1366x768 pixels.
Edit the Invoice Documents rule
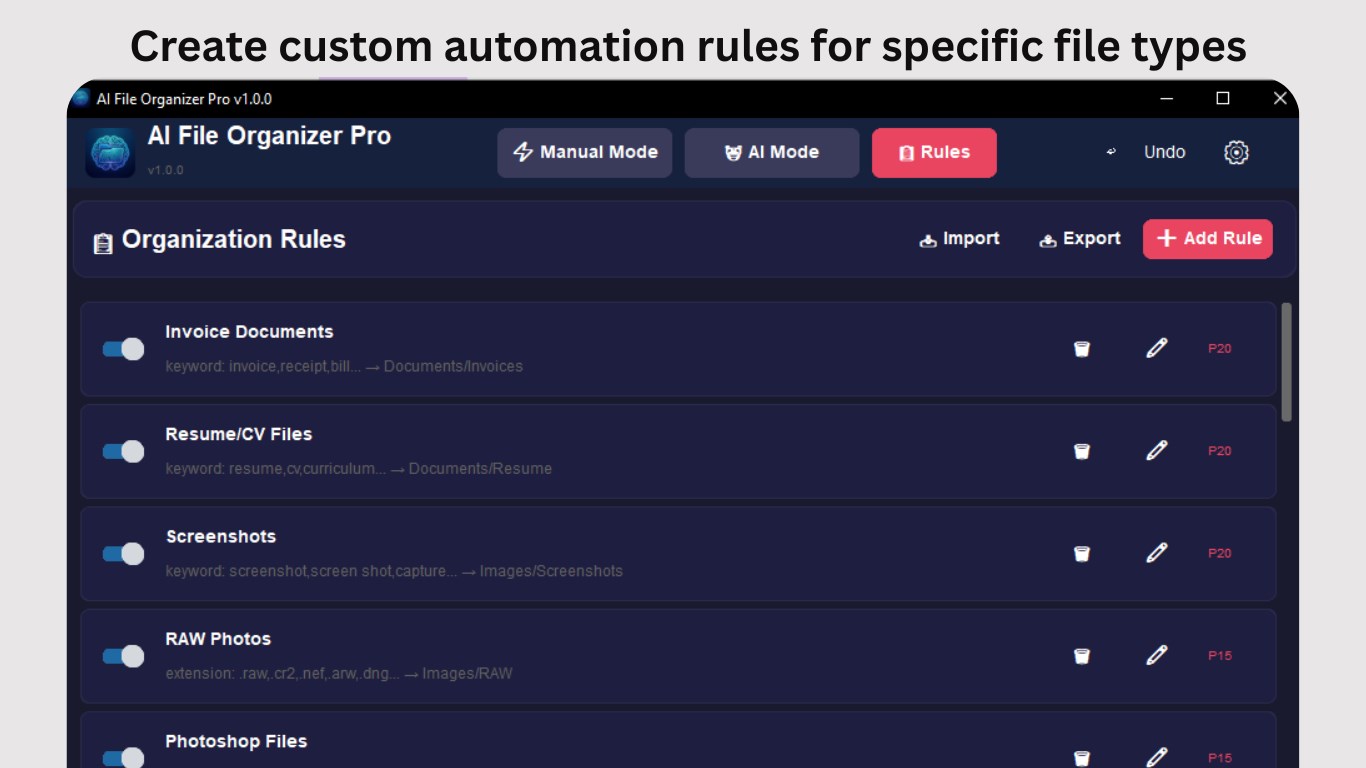(1156, 348)
